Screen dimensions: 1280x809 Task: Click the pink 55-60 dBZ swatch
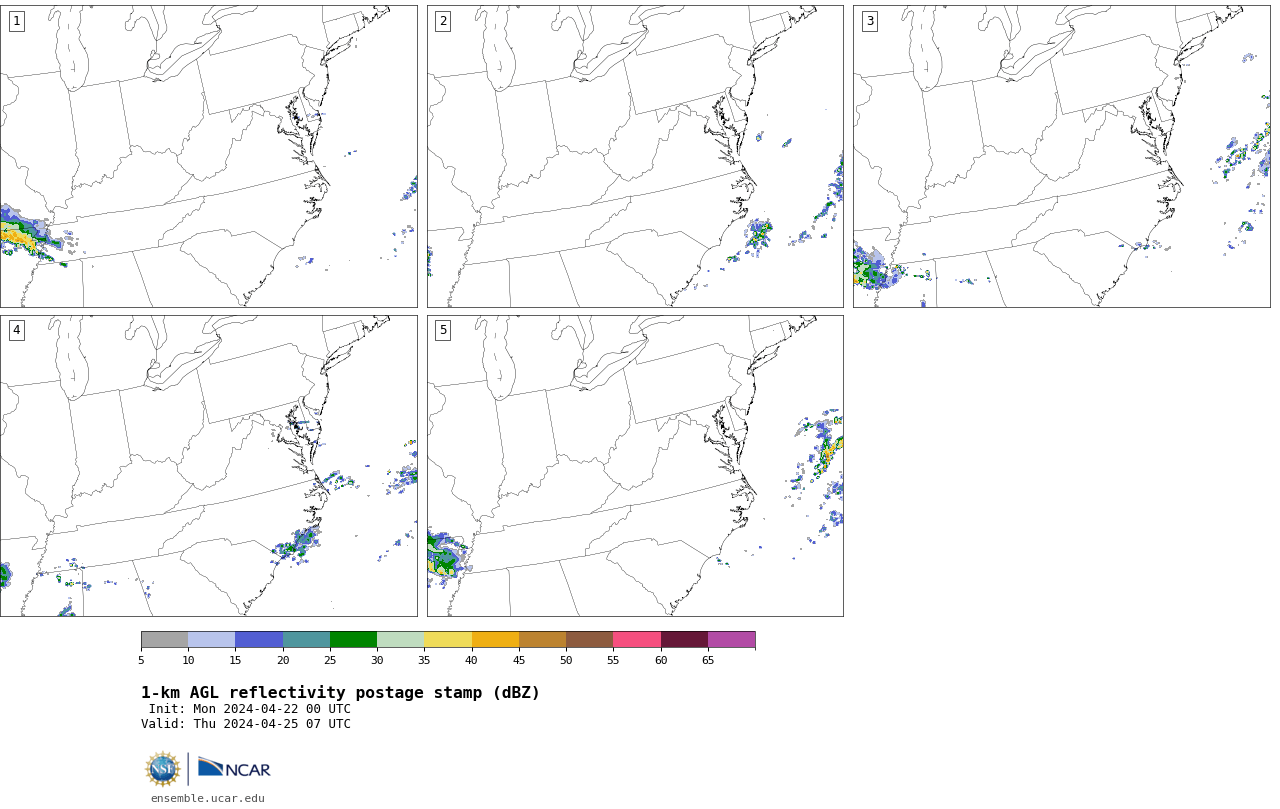tap(637, 640)
